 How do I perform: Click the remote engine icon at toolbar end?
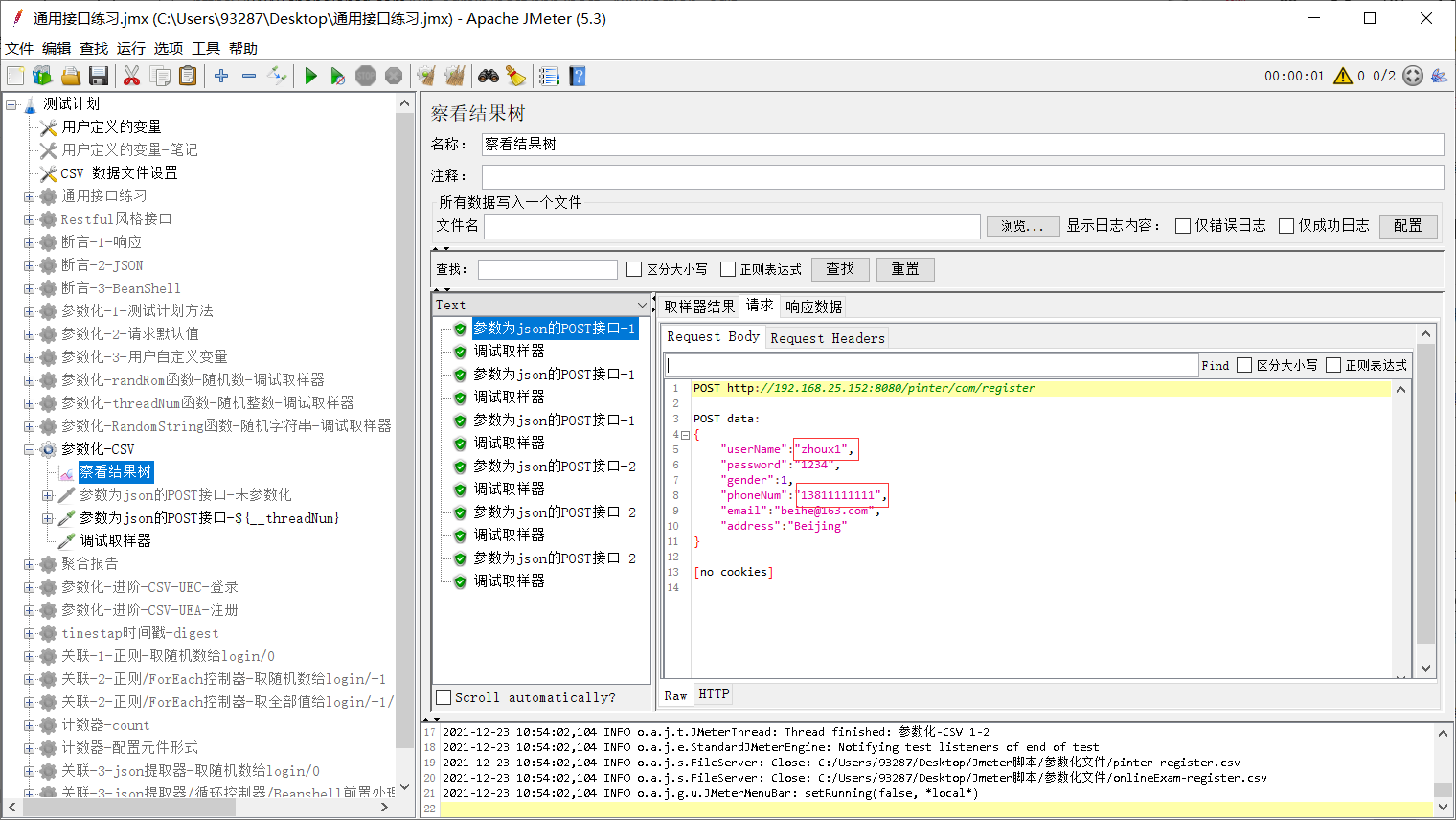tap(1439, 76)
